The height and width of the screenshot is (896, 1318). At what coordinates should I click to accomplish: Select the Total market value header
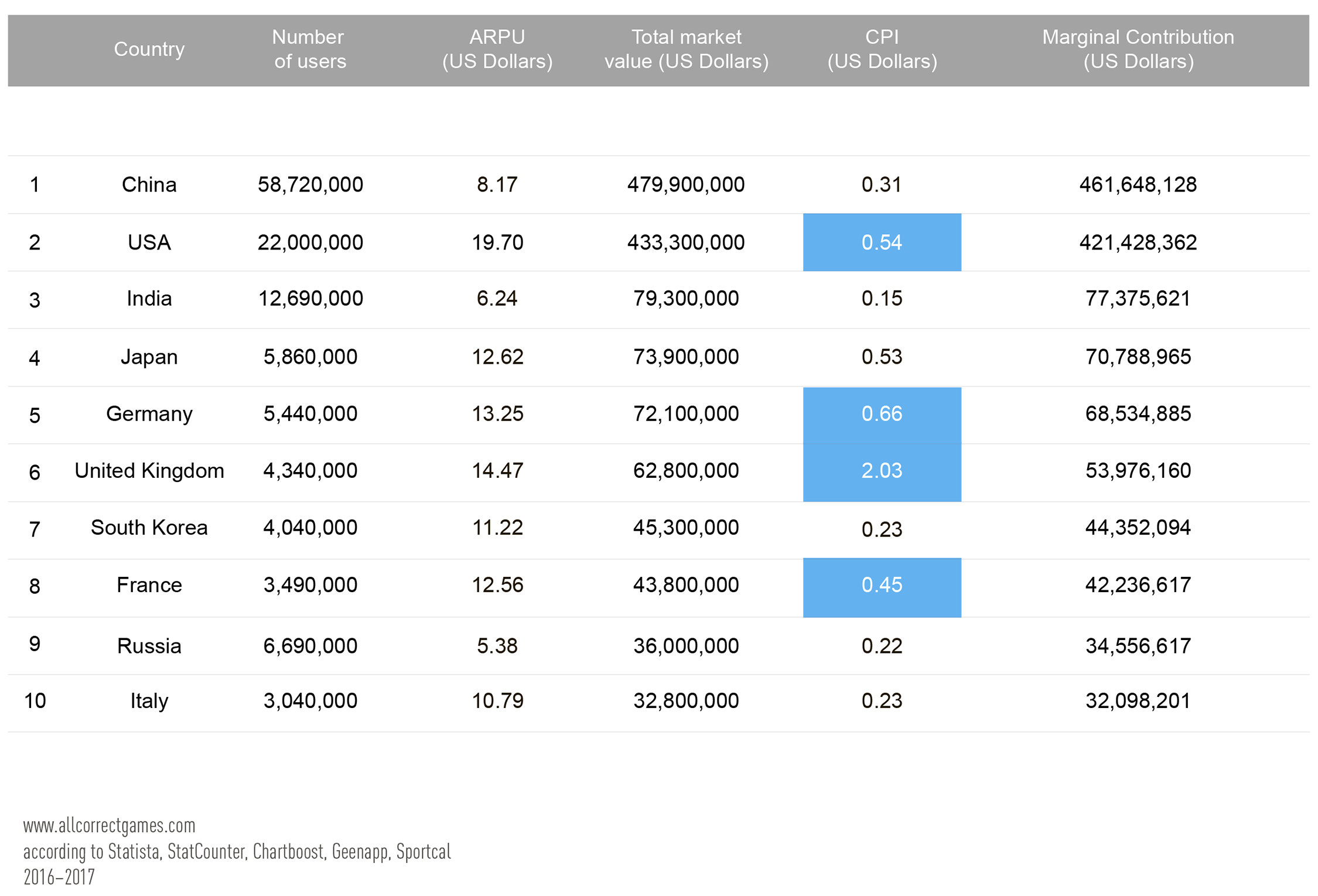click(x=686, y=49)
